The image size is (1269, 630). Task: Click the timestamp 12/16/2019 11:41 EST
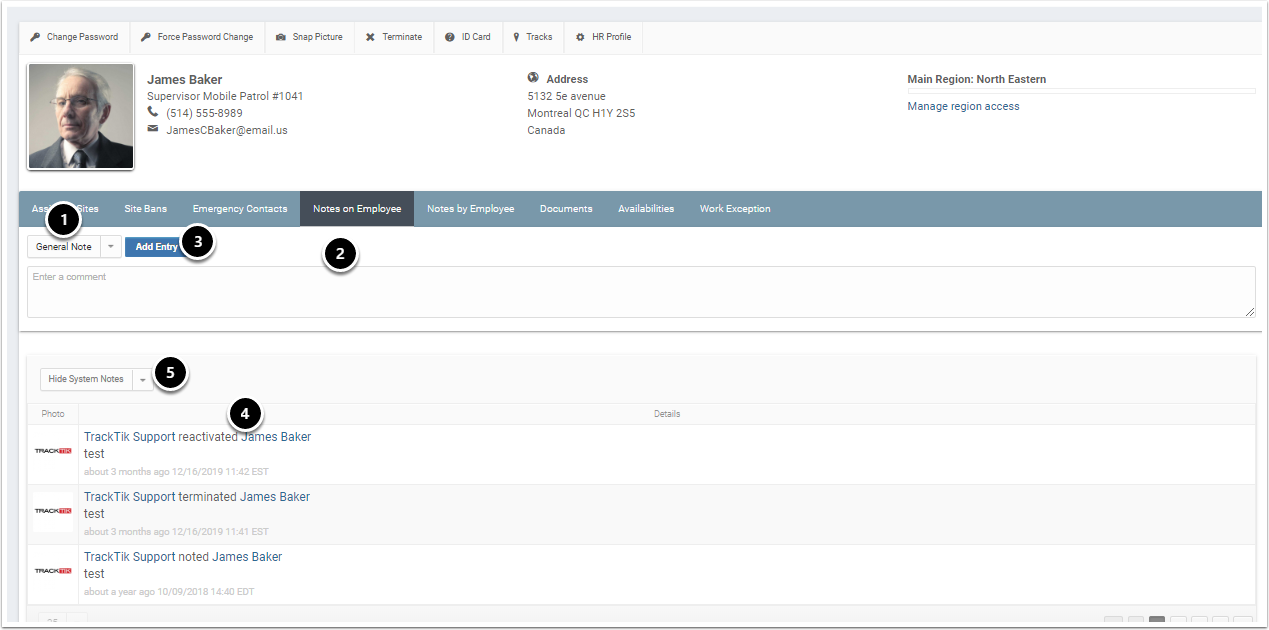[x=220, y=532]
